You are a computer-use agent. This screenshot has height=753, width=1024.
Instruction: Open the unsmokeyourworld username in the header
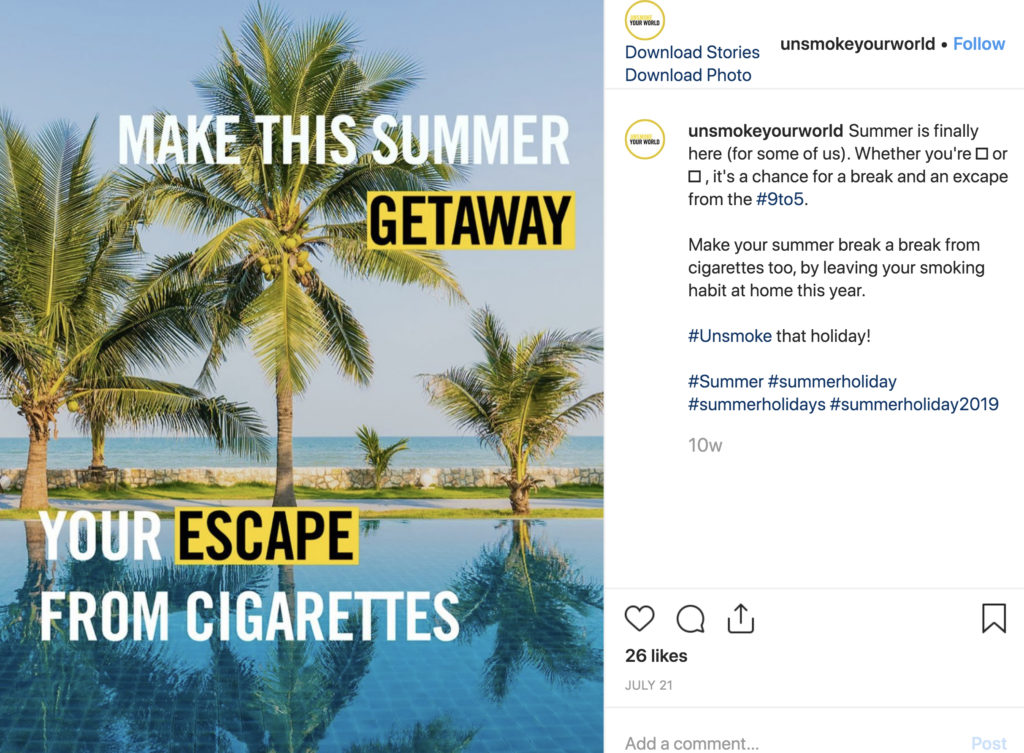(x=857, y=44)
